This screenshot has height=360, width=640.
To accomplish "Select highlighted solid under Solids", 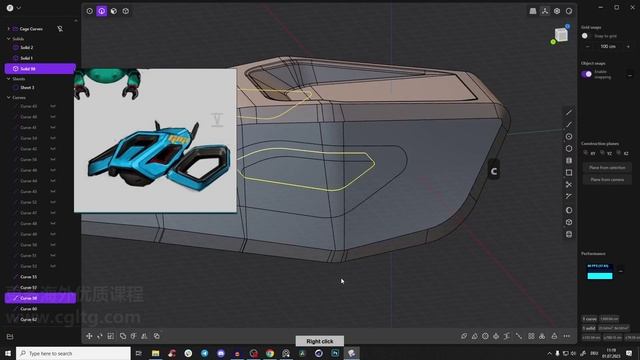I will 40,69.
